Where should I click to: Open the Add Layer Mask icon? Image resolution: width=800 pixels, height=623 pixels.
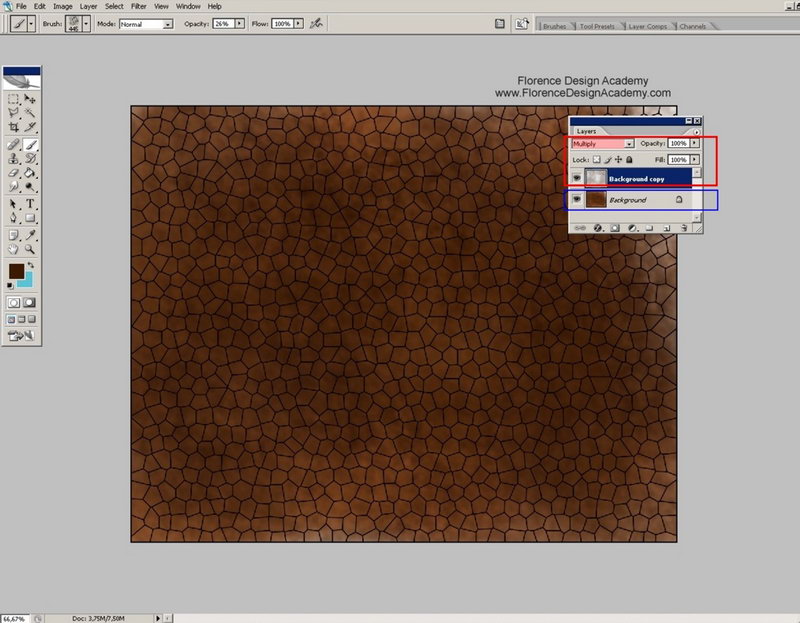[615, 228]
